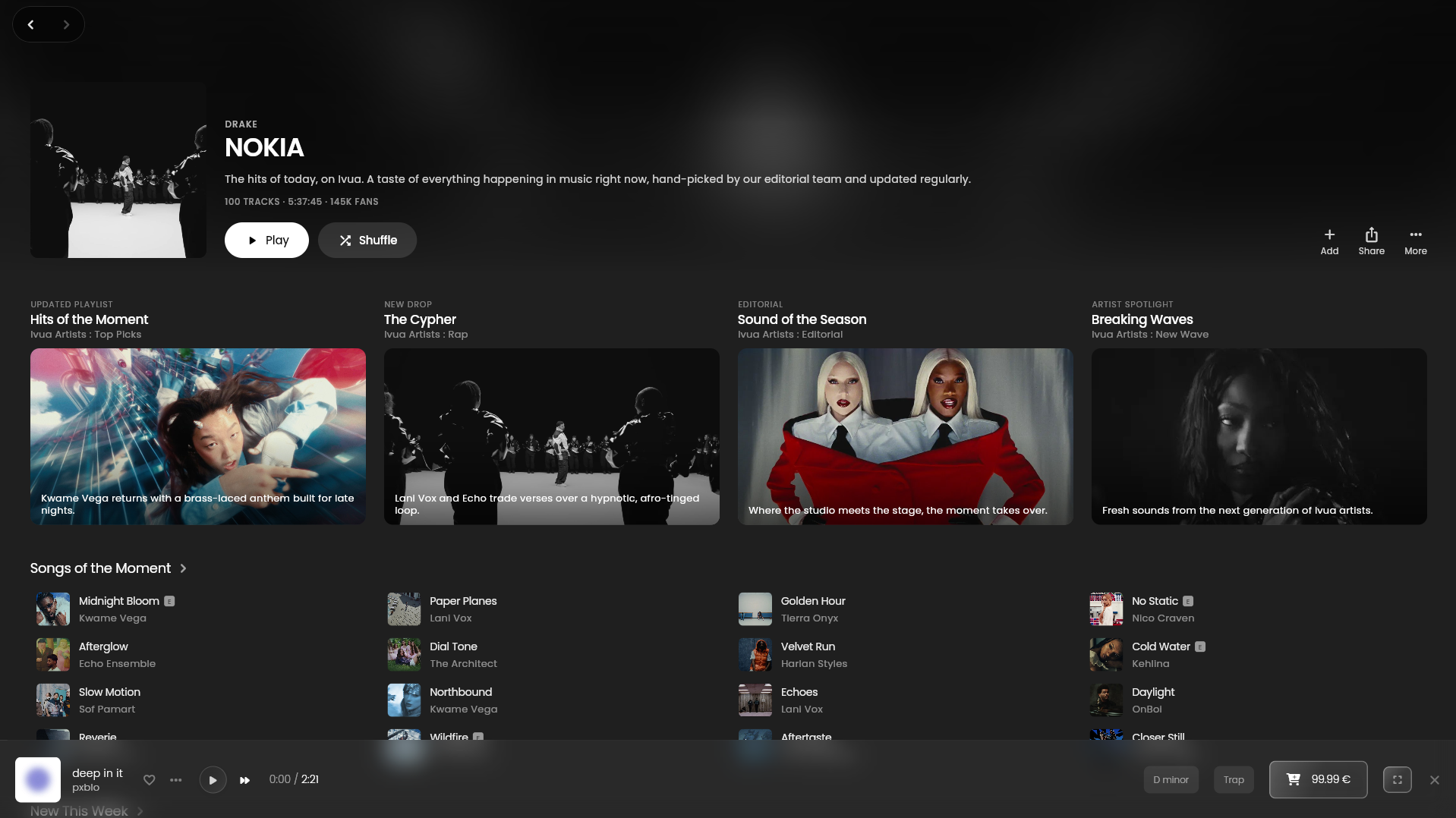Like the track deep in it

pos(150,780)
